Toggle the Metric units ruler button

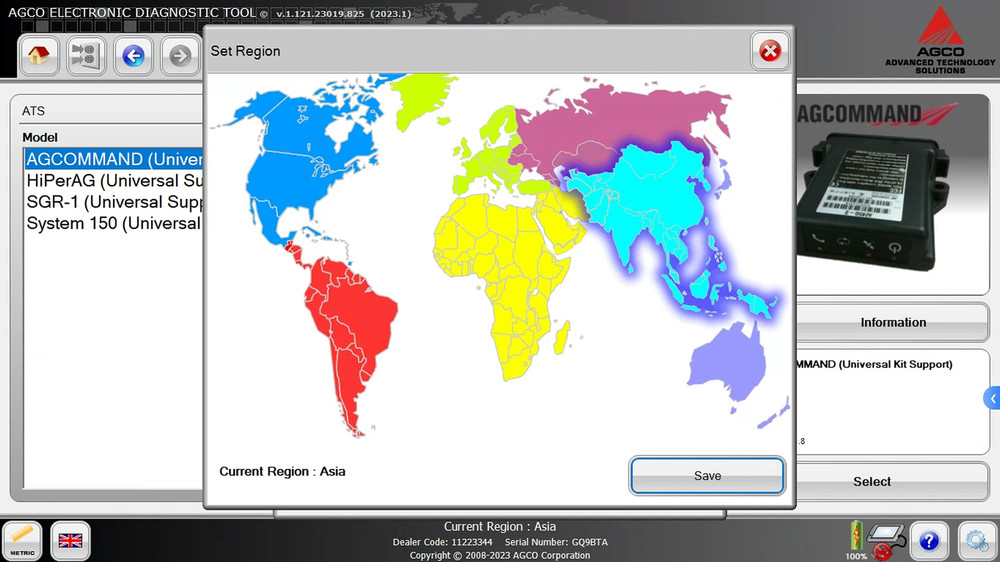point(22,540)
